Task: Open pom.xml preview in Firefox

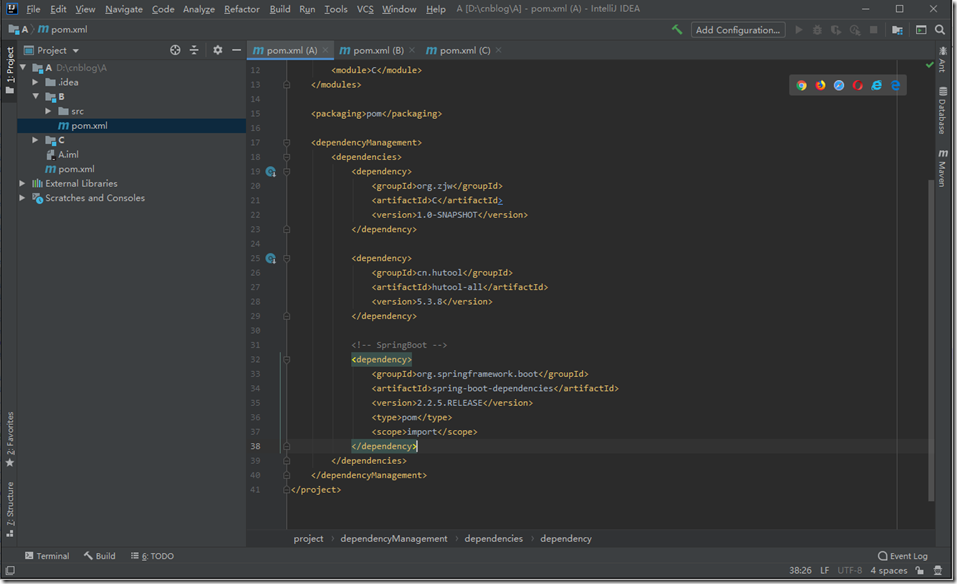Action: pyautogui.click(x=820, y=85)
